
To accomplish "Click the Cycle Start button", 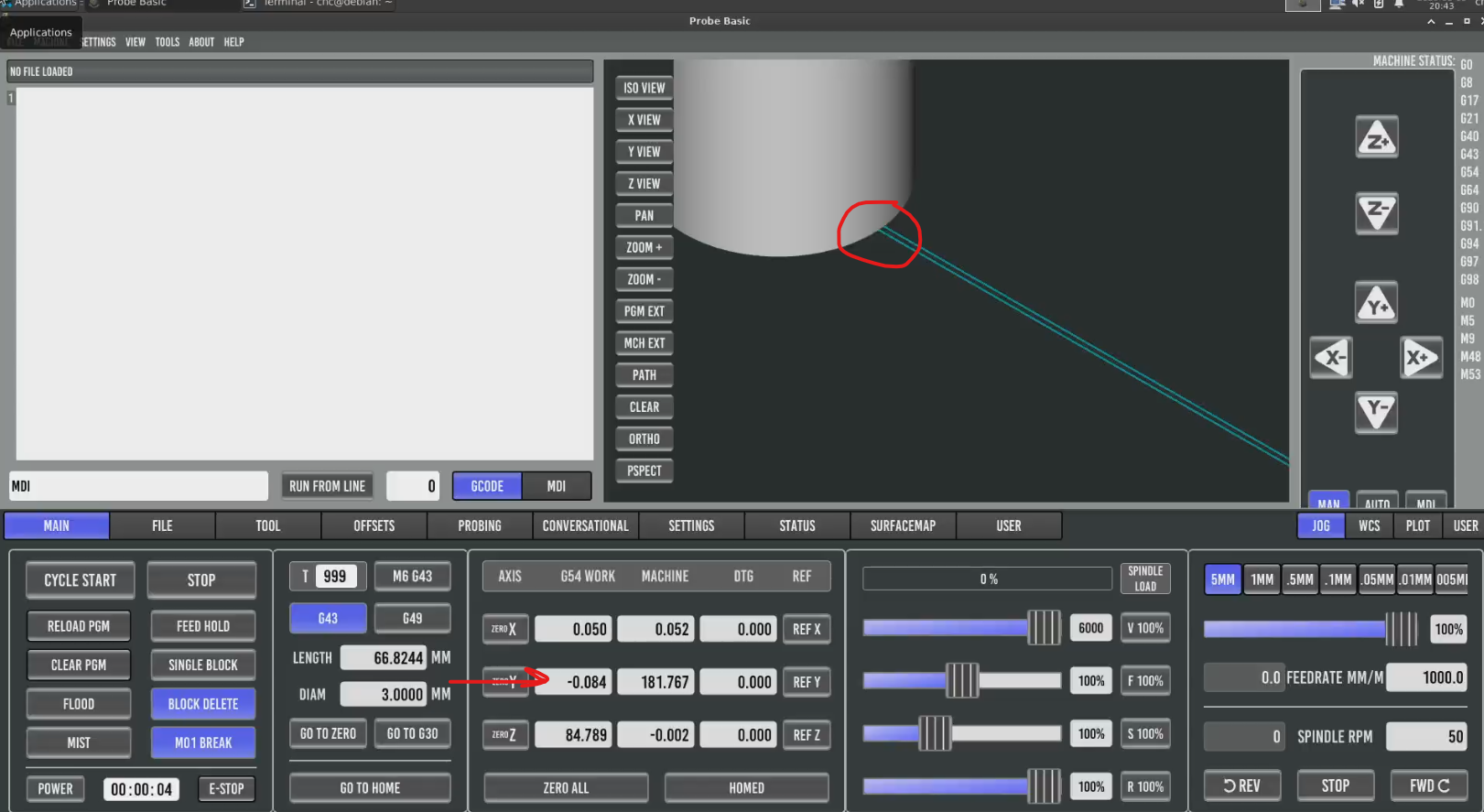I will click(81, 580).
